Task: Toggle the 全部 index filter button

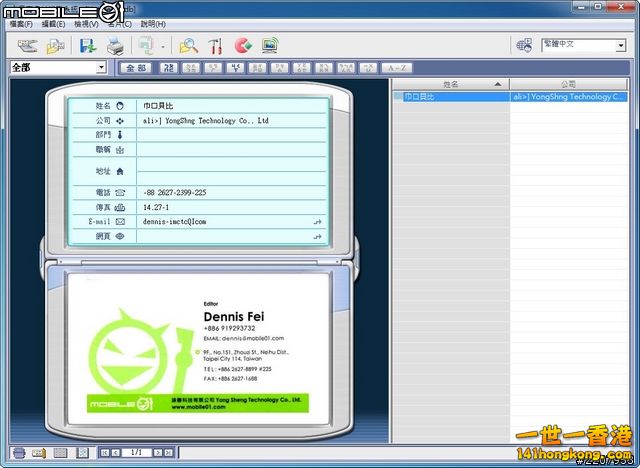Action: click(x=136, y=68)
